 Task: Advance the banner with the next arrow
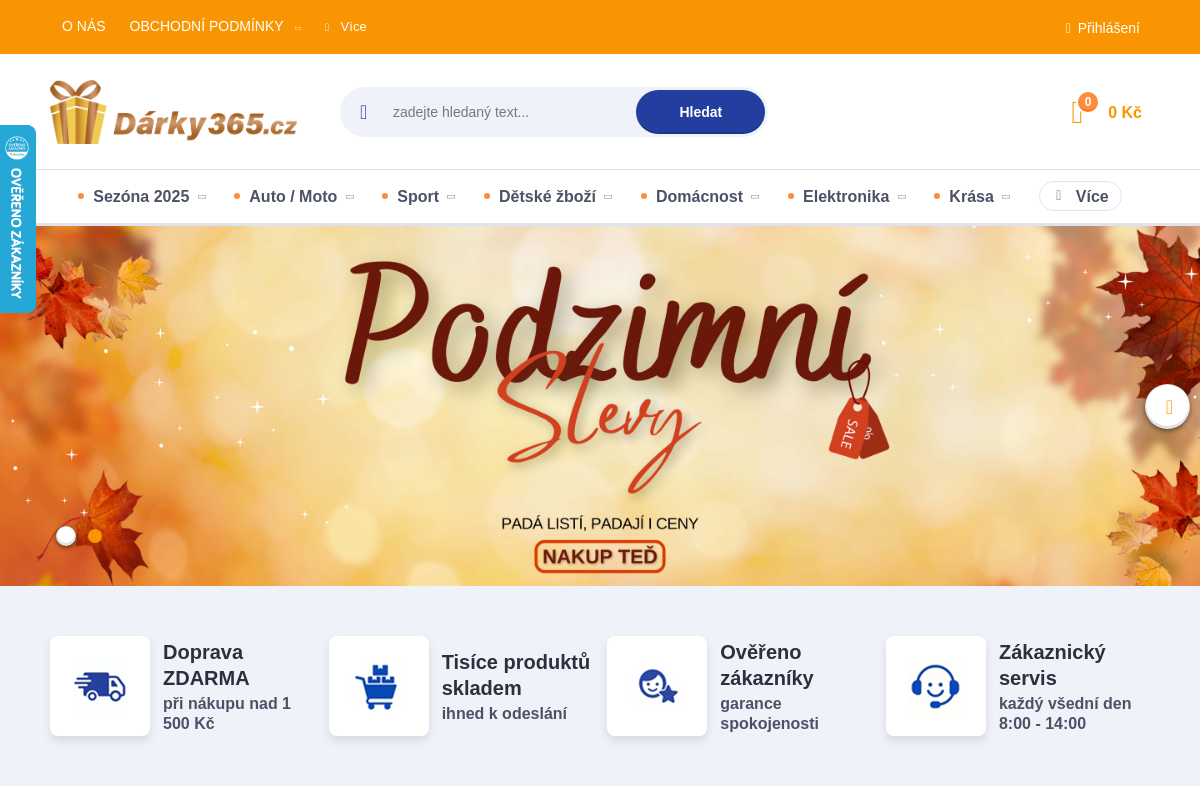click(1167, 407)
